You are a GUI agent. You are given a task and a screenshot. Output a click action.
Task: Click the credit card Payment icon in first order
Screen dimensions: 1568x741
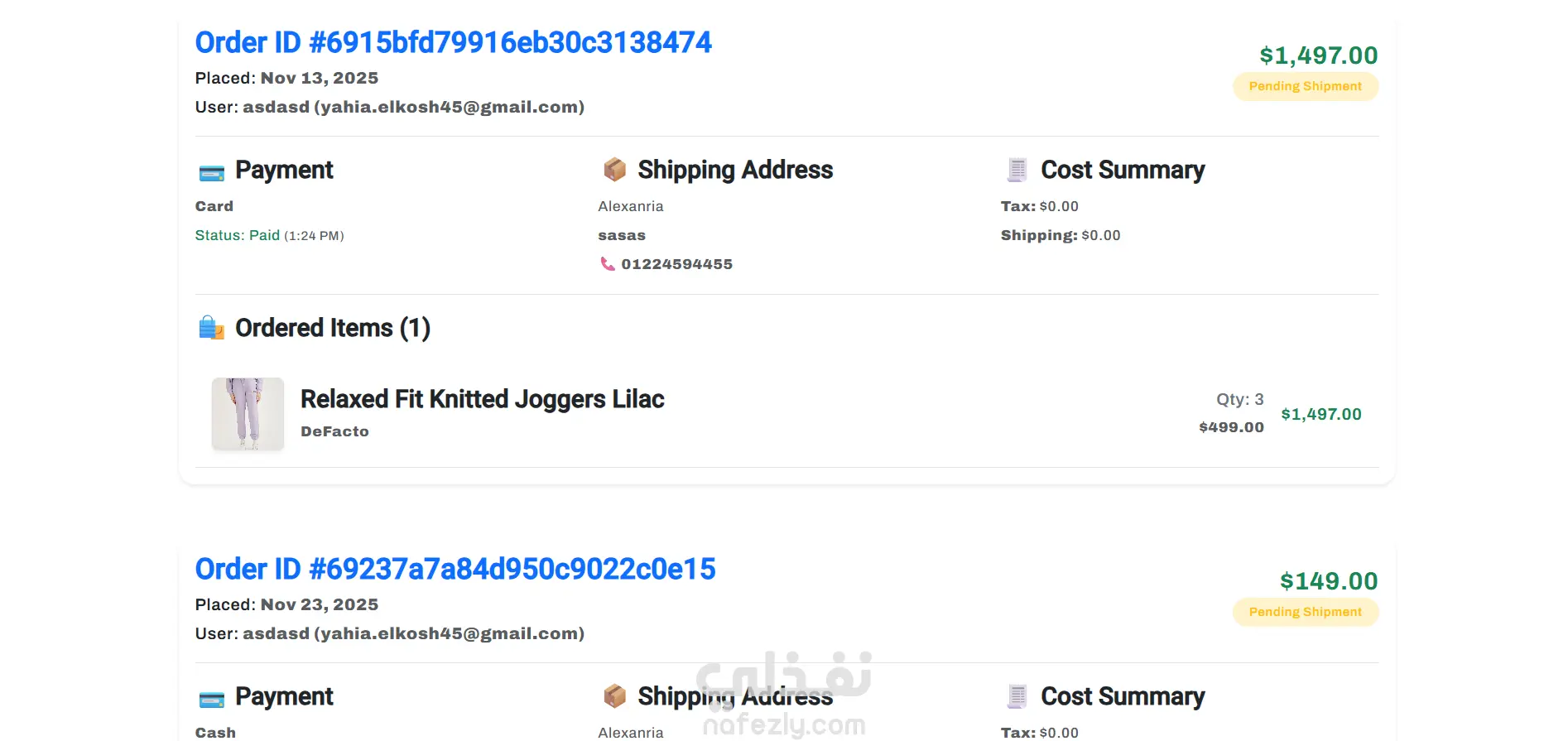click(x=212, y=172)
